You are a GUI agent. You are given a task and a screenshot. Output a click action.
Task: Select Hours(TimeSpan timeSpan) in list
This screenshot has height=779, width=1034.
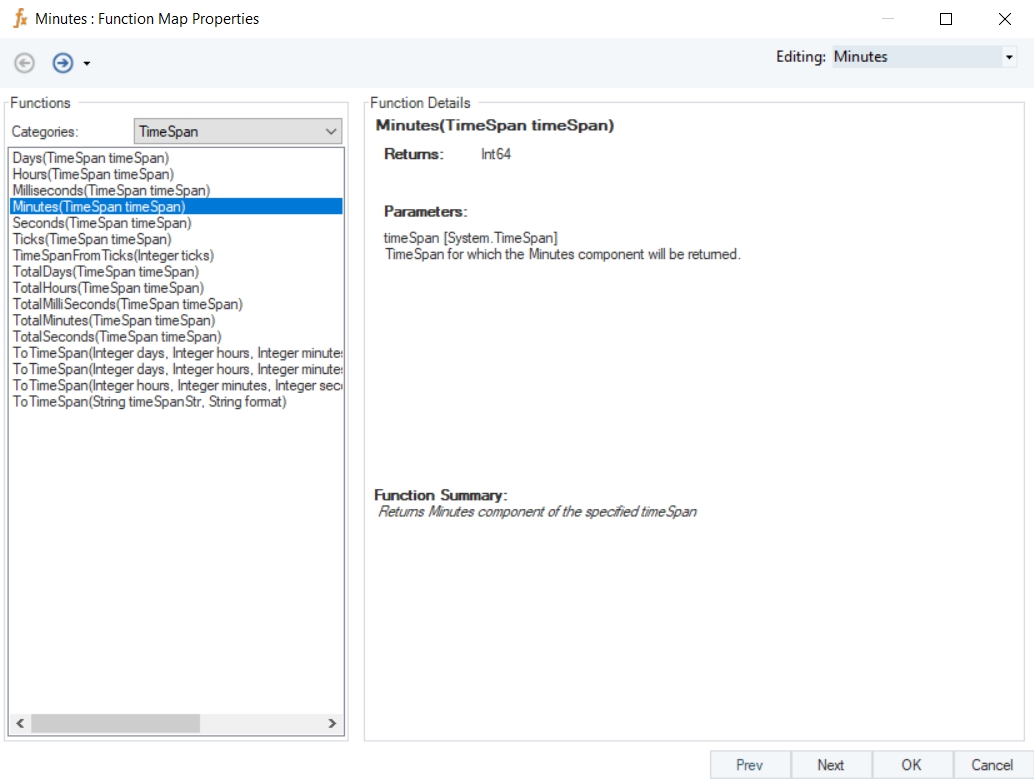click(93, 174)
